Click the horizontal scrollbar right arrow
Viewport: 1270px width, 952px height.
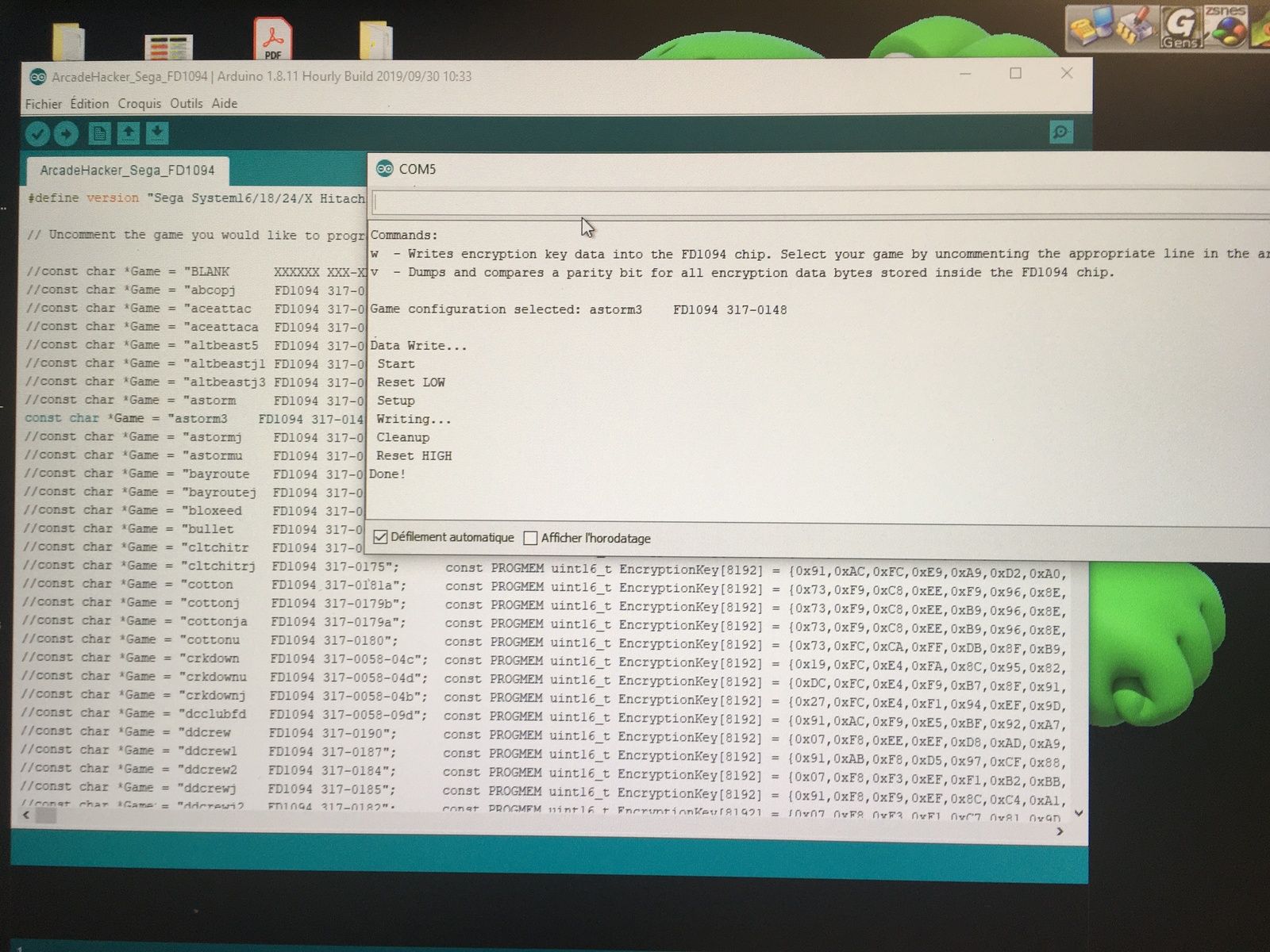tap(1060, 831)
